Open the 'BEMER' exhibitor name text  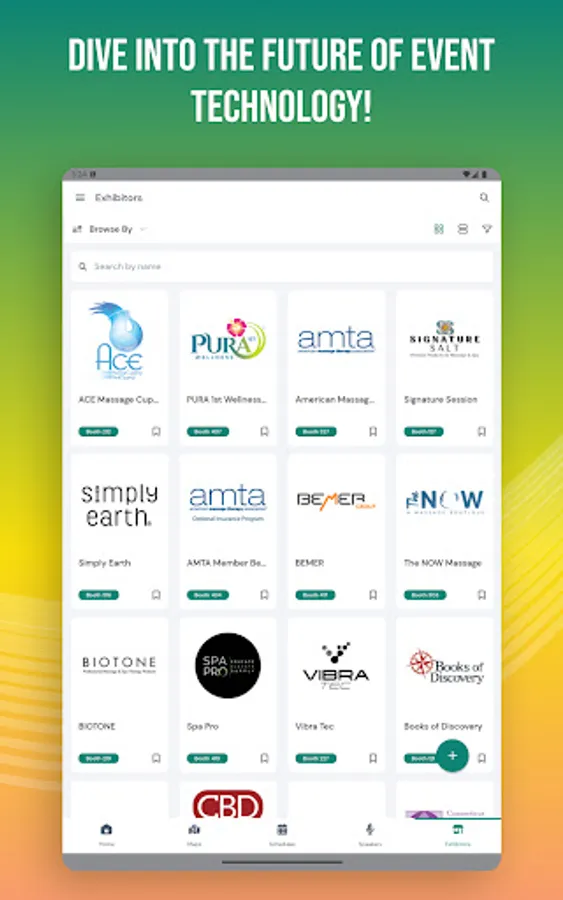[309, 563]
